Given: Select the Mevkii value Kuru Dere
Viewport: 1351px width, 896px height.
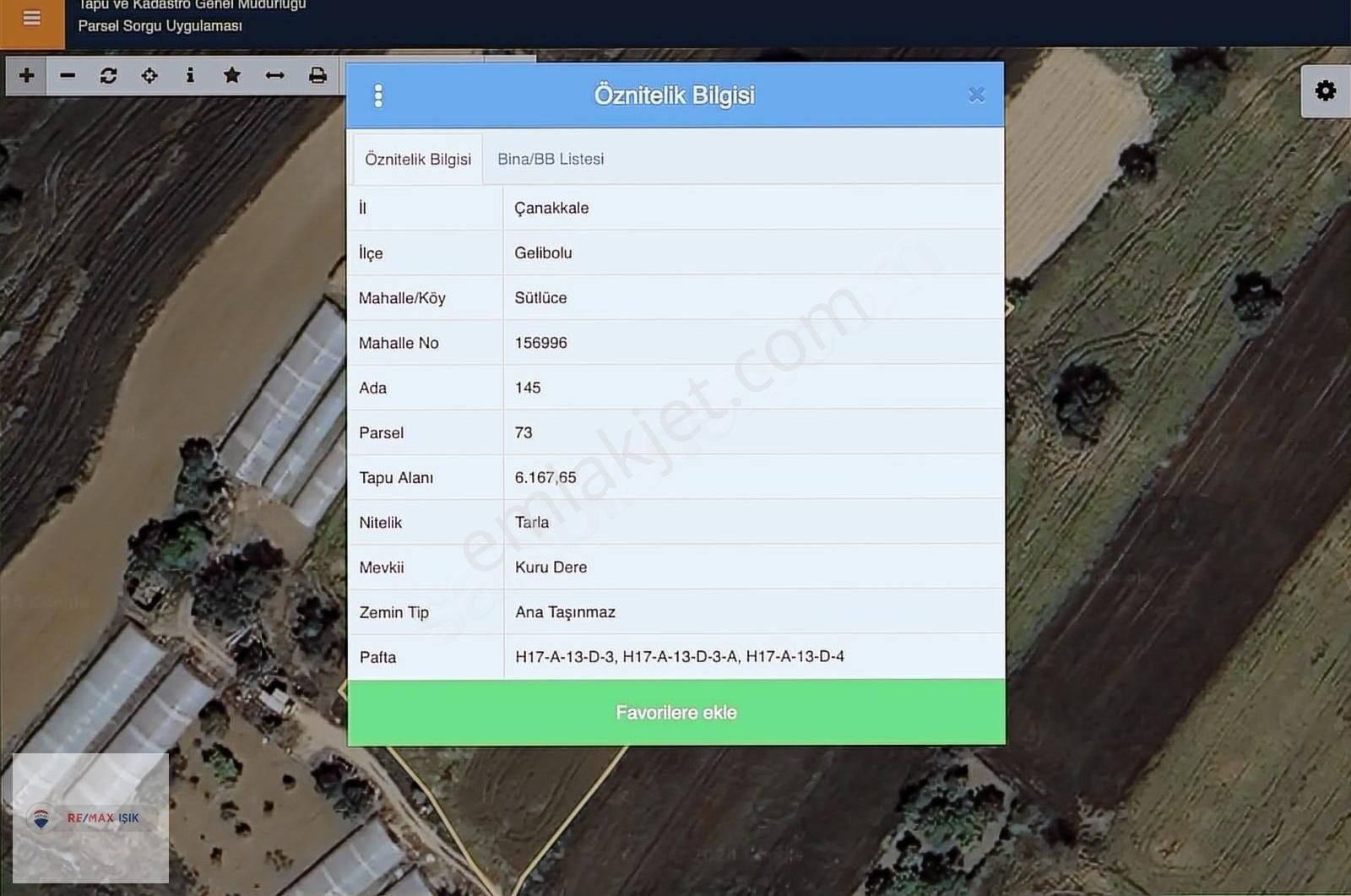Looking at the screenshot, I should pos(551,567).
